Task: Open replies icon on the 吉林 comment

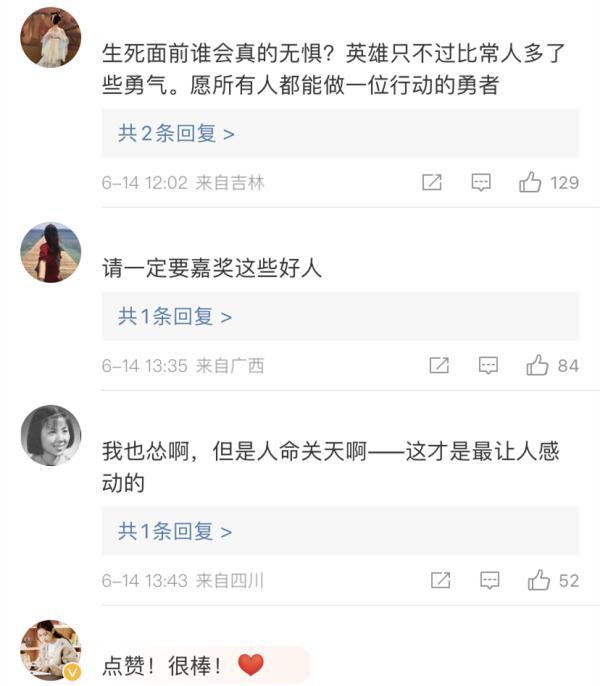Action: [x=481, y=183]
